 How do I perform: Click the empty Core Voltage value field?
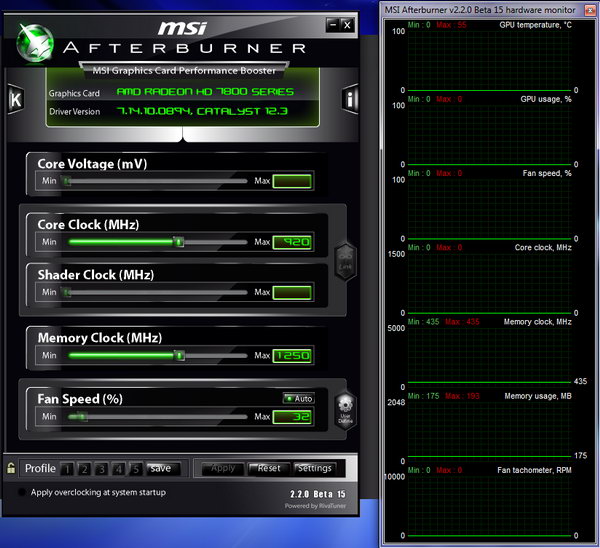[x=292, y=181]
